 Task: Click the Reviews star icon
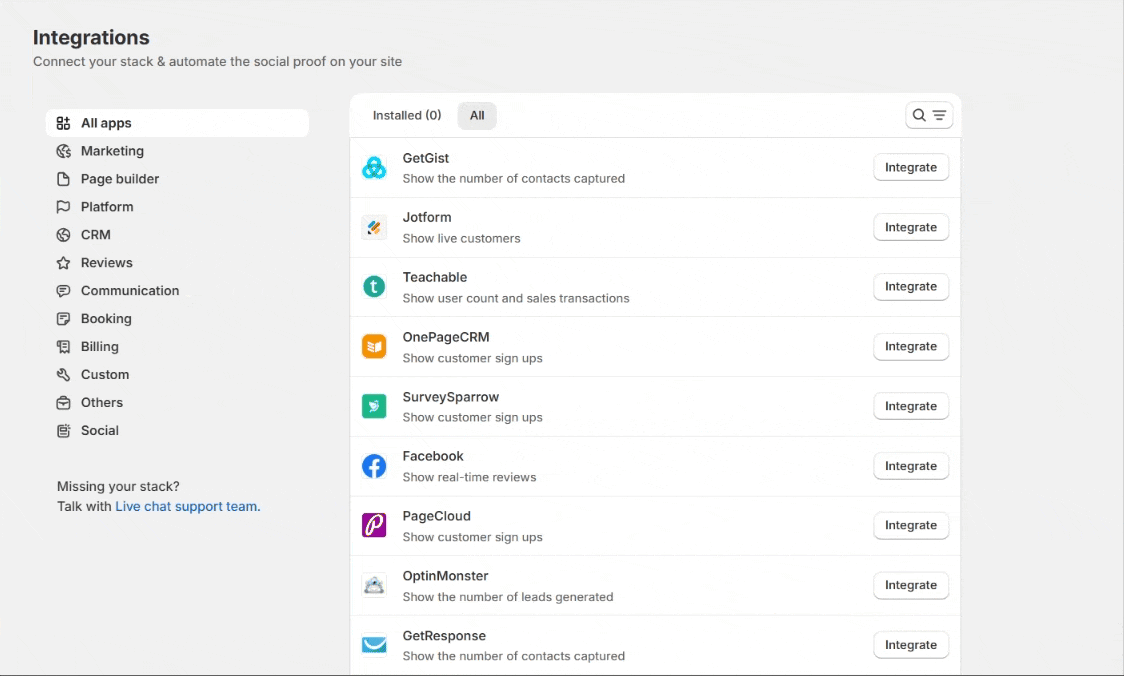click(63, 263)
